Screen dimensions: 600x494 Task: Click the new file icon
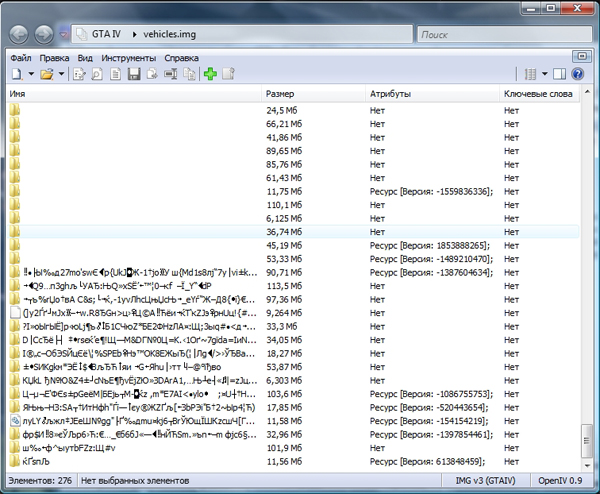(x=17, y=74)
